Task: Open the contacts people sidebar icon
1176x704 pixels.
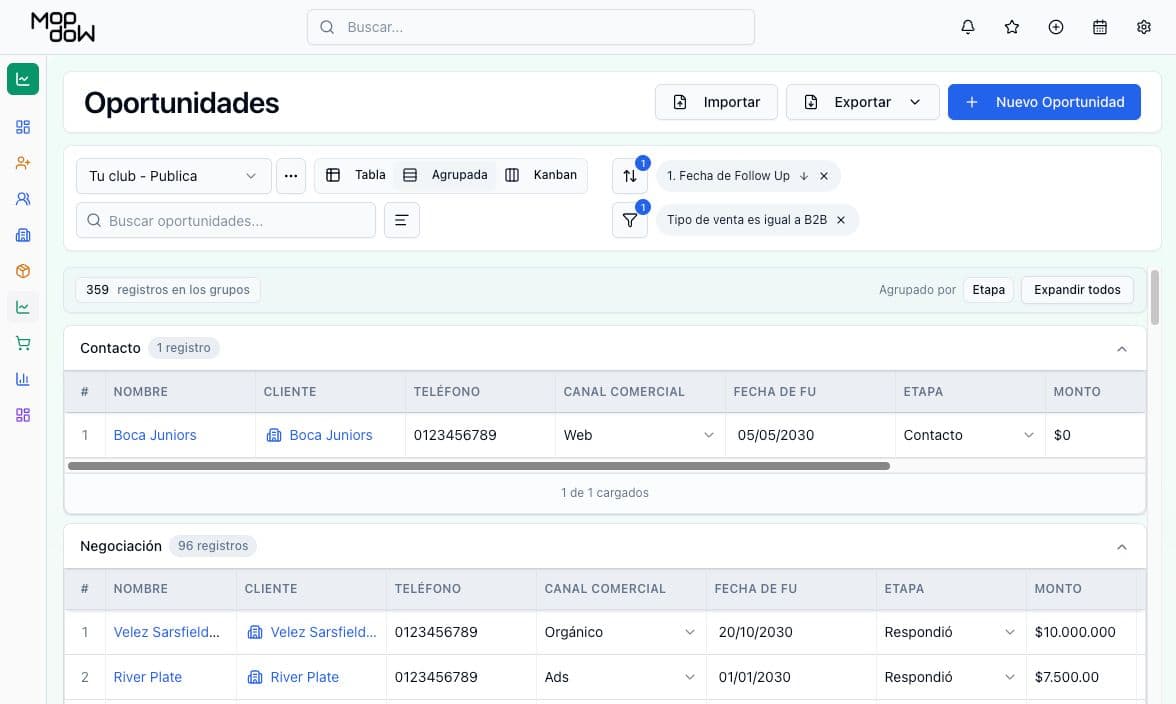Action: 22,199
